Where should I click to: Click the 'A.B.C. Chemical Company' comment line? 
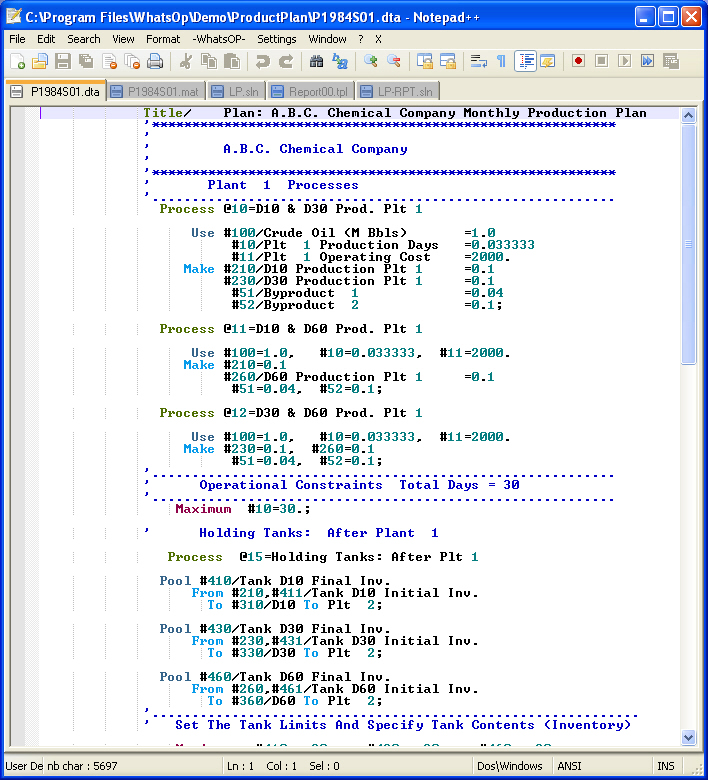pyautogui.click(x=315, y=149)
